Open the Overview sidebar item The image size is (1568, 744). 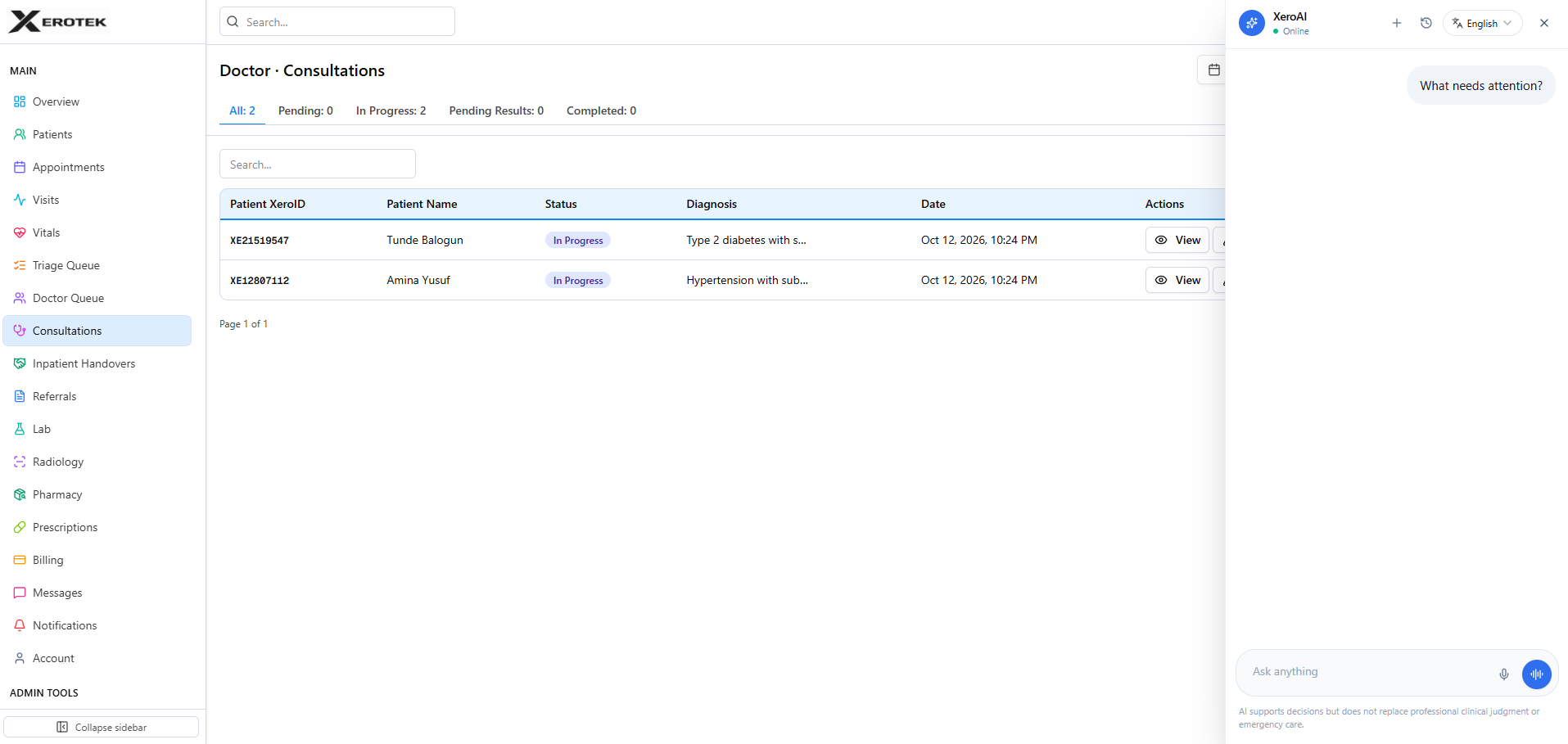pos(97,101)
